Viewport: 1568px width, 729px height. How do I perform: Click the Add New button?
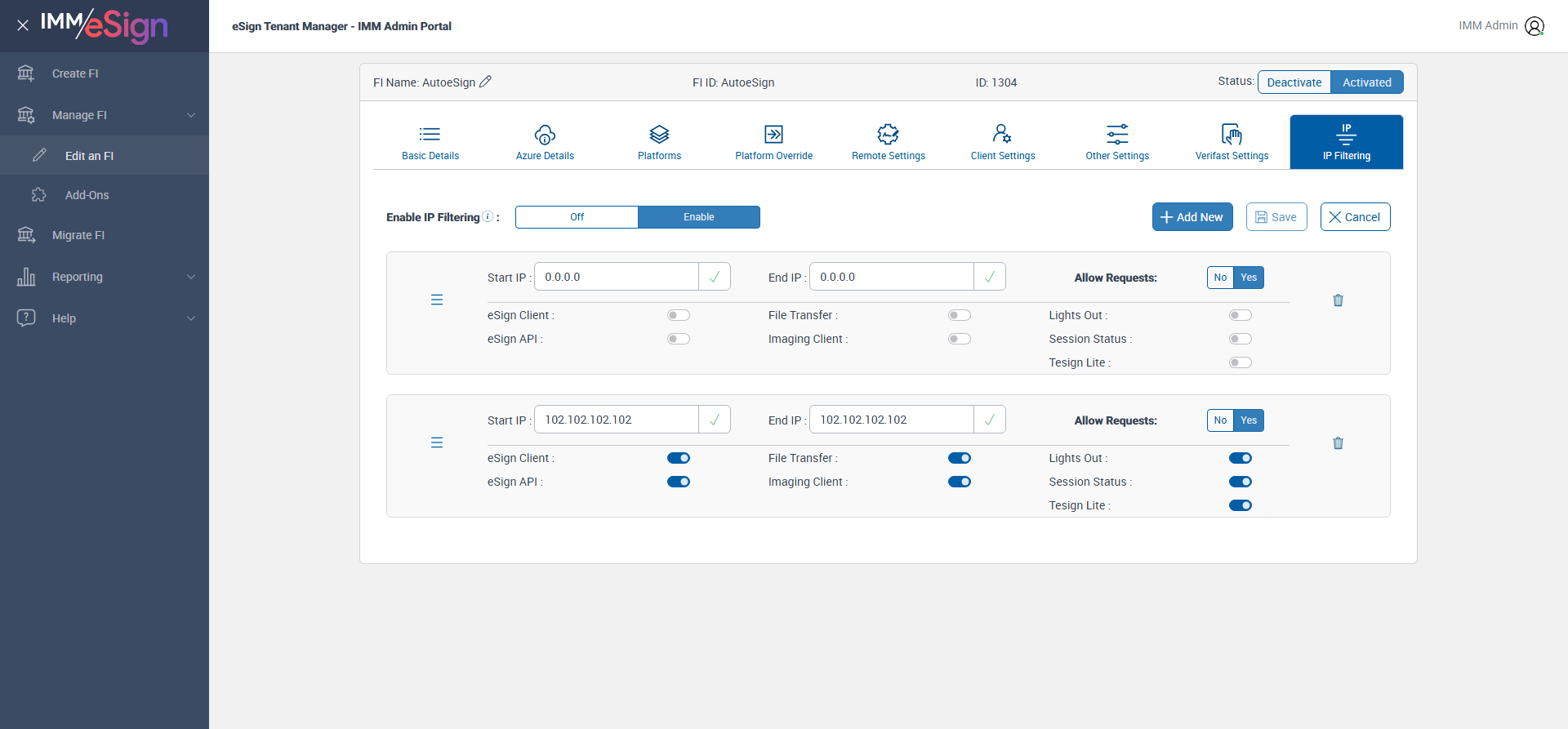(1192, 217)
